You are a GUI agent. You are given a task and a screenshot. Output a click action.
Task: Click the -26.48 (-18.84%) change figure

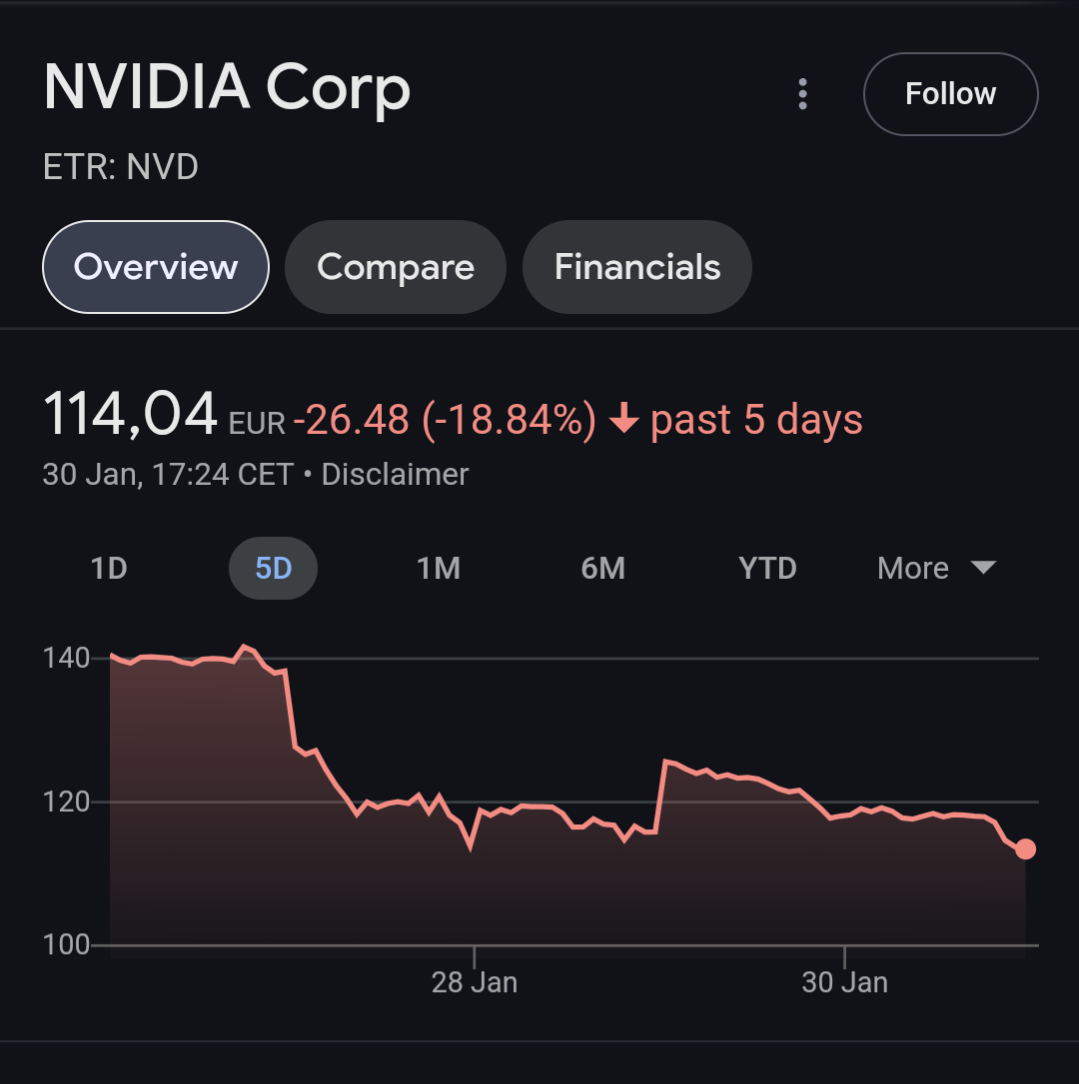(x=444, y=420)
